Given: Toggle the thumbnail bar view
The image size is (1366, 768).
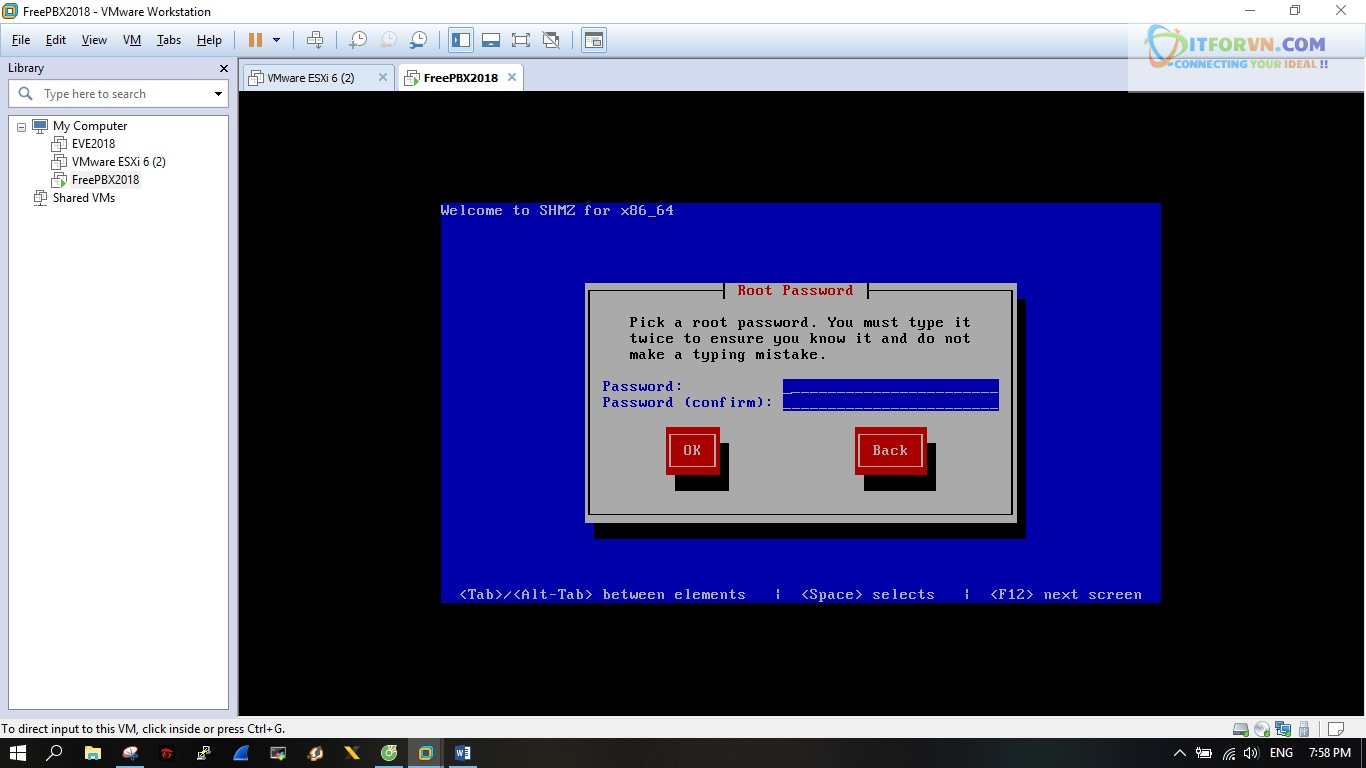Looking at the screenshot, I should [x=491, y=40].
